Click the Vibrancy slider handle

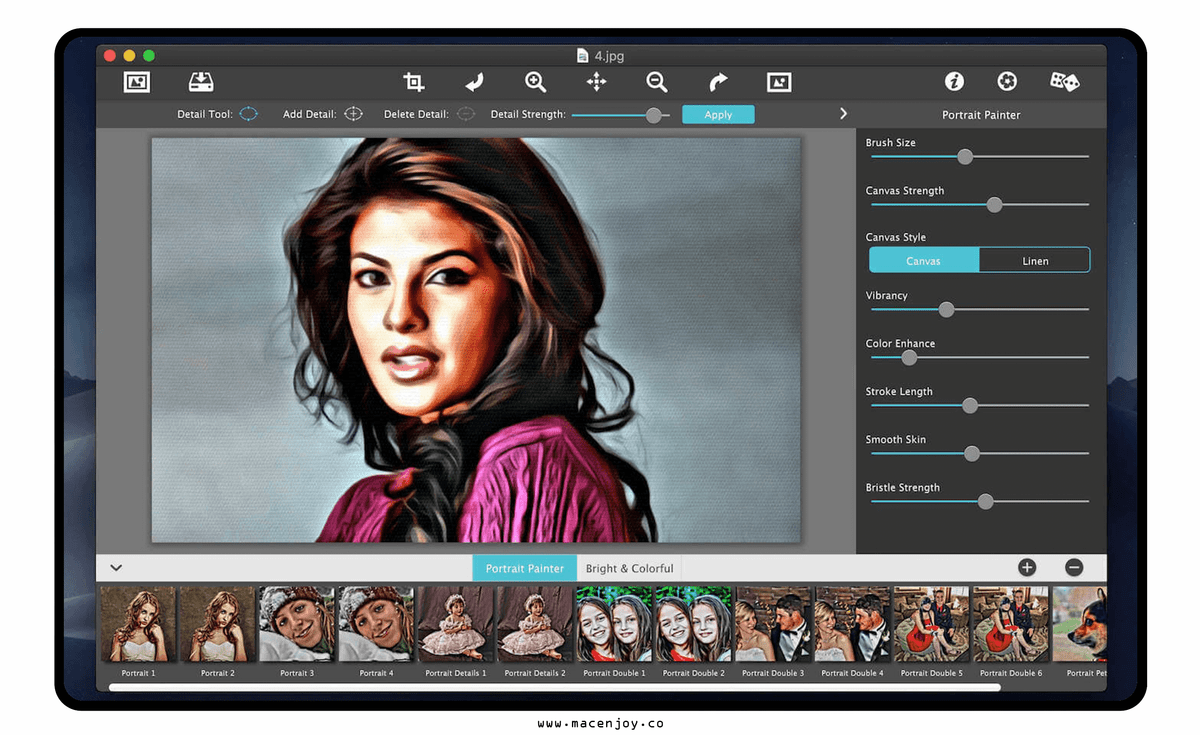click(947, 310)
